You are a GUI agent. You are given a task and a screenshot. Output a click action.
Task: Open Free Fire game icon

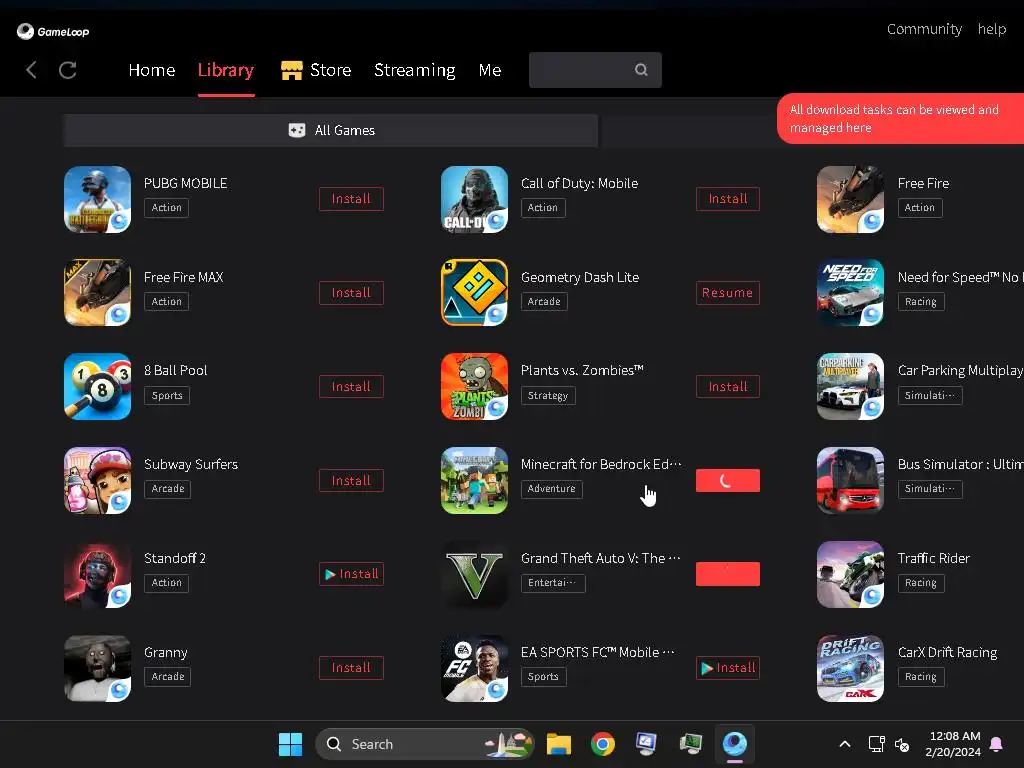point(850,199)
